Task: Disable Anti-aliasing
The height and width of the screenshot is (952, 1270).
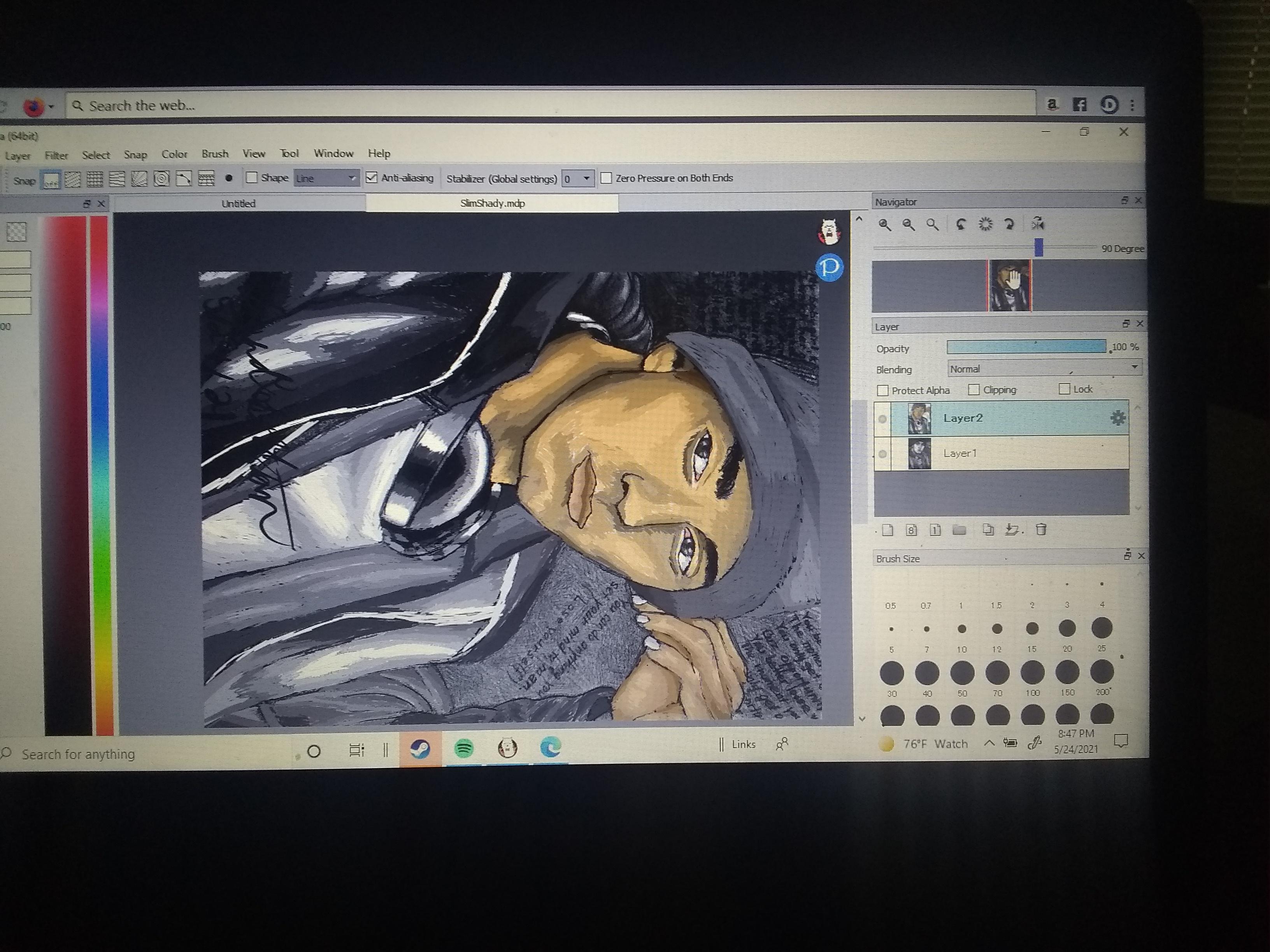Action: coord(371,178)
